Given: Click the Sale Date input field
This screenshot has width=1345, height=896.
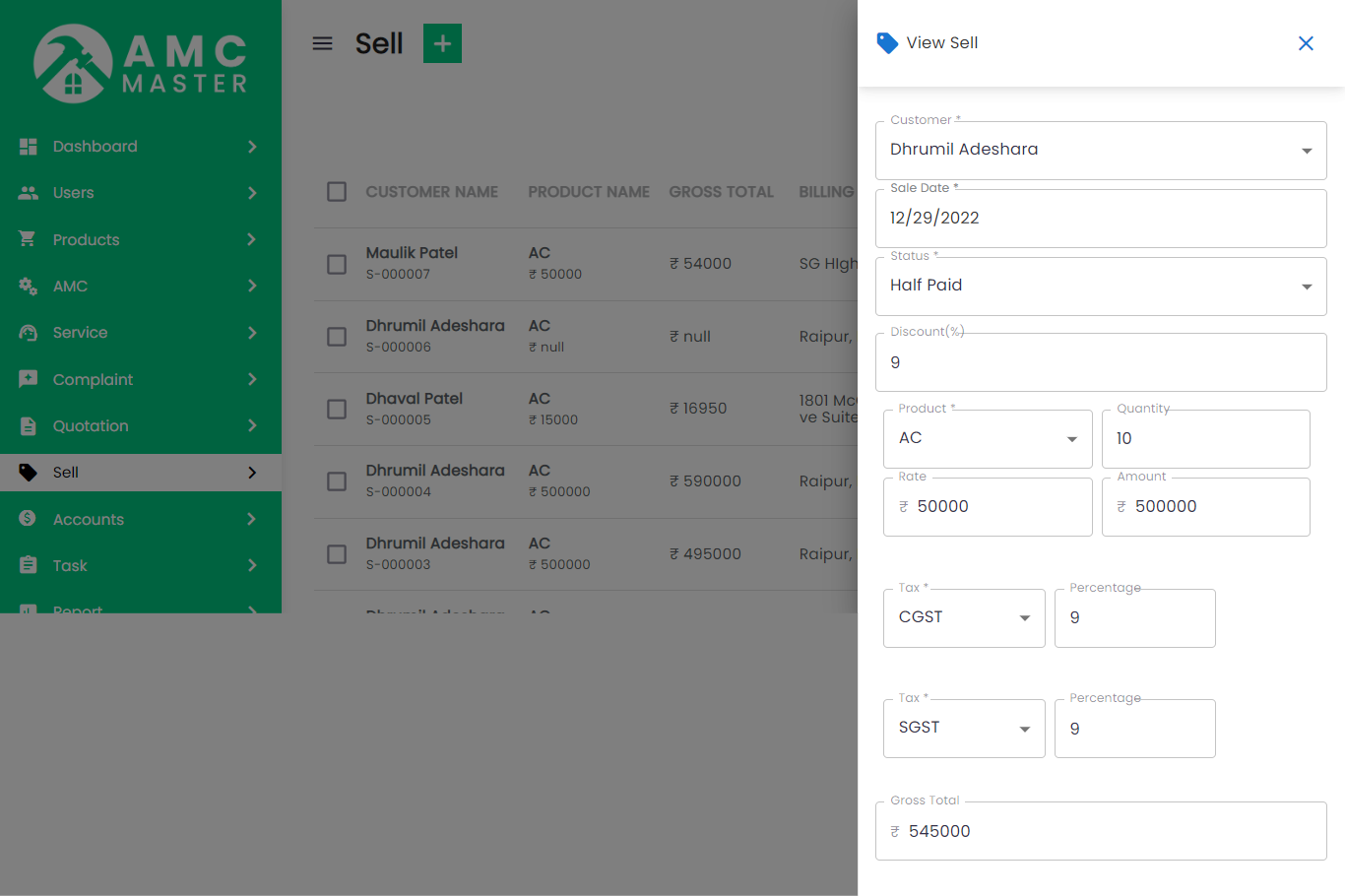Looking at the screenshot, I should 1100,219.
